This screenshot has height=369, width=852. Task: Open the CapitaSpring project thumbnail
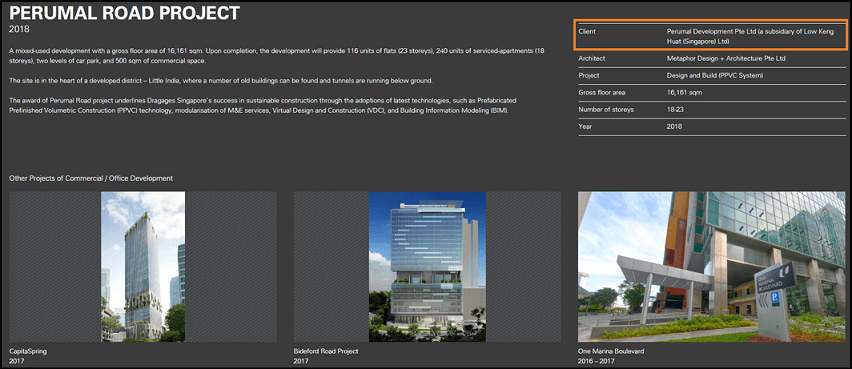143,266
